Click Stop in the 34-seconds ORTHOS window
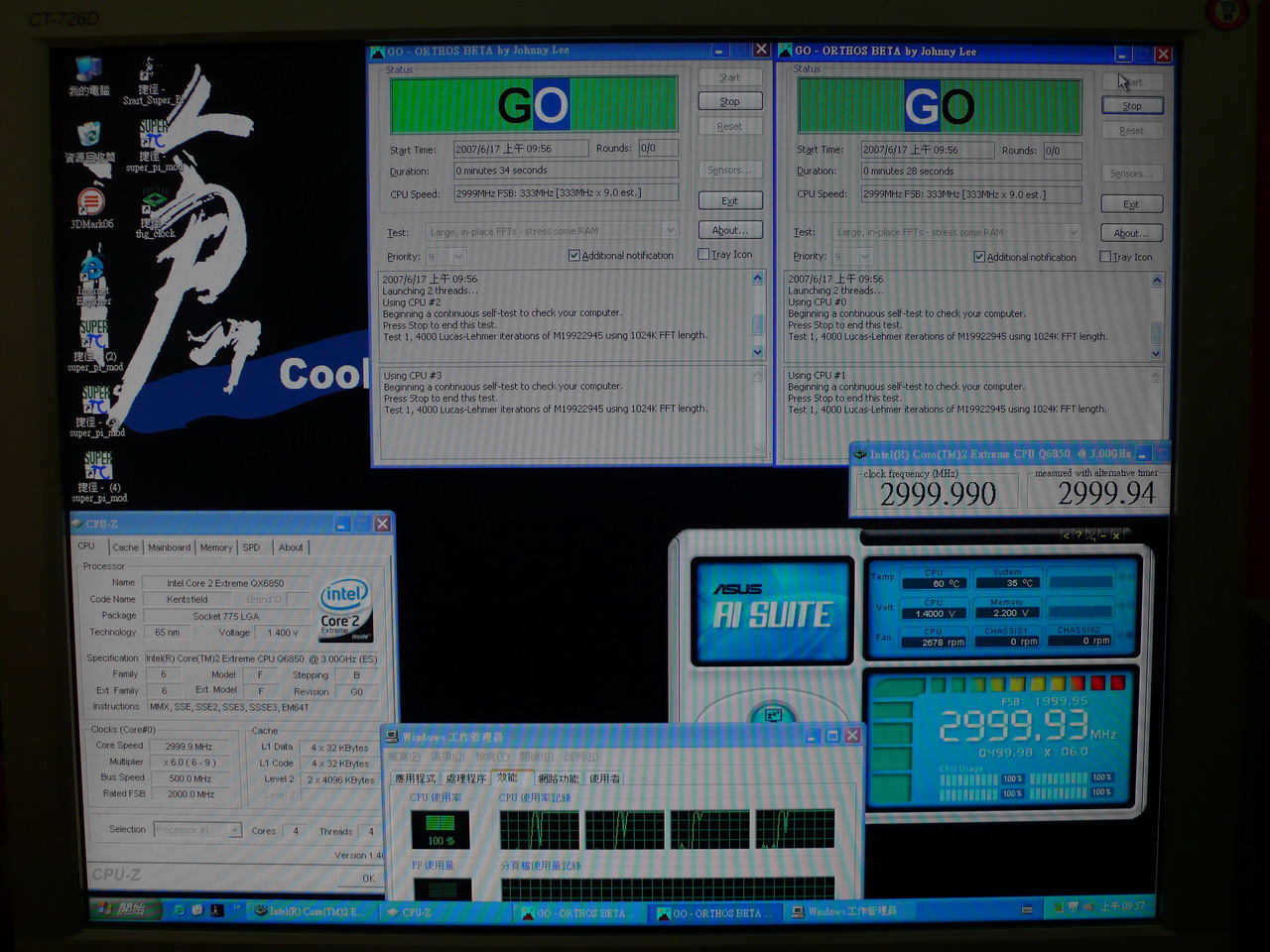Image resolution: width=1270 pixels, height=952 pixels. click(729, 101)
